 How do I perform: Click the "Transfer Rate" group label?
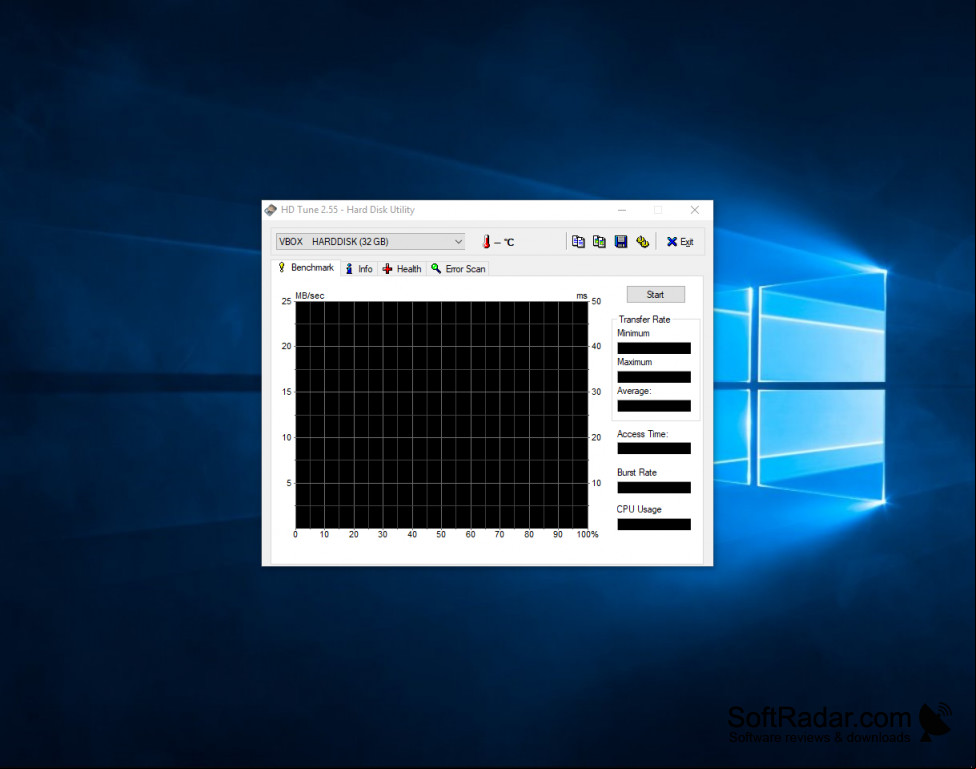[644, 319]
